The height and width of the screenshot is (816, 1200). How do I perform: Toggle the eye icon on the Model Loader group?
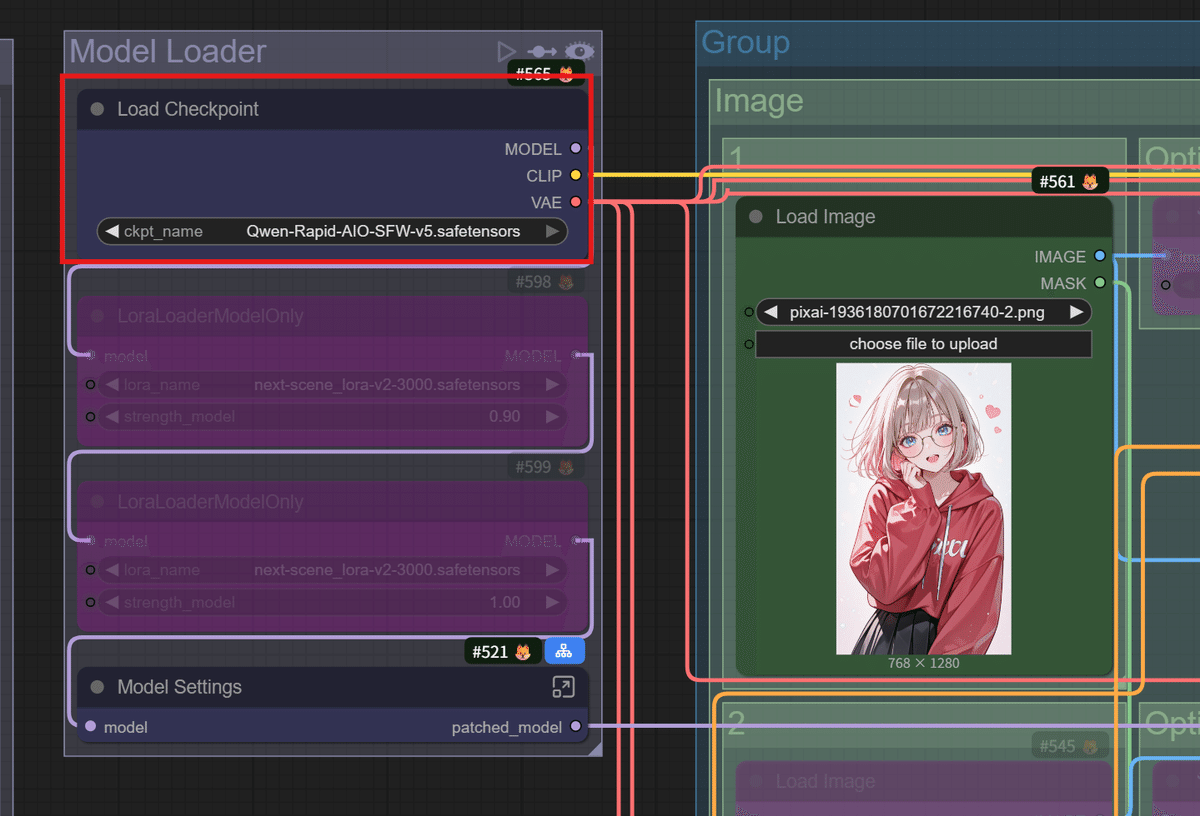(x=580, y=51)
